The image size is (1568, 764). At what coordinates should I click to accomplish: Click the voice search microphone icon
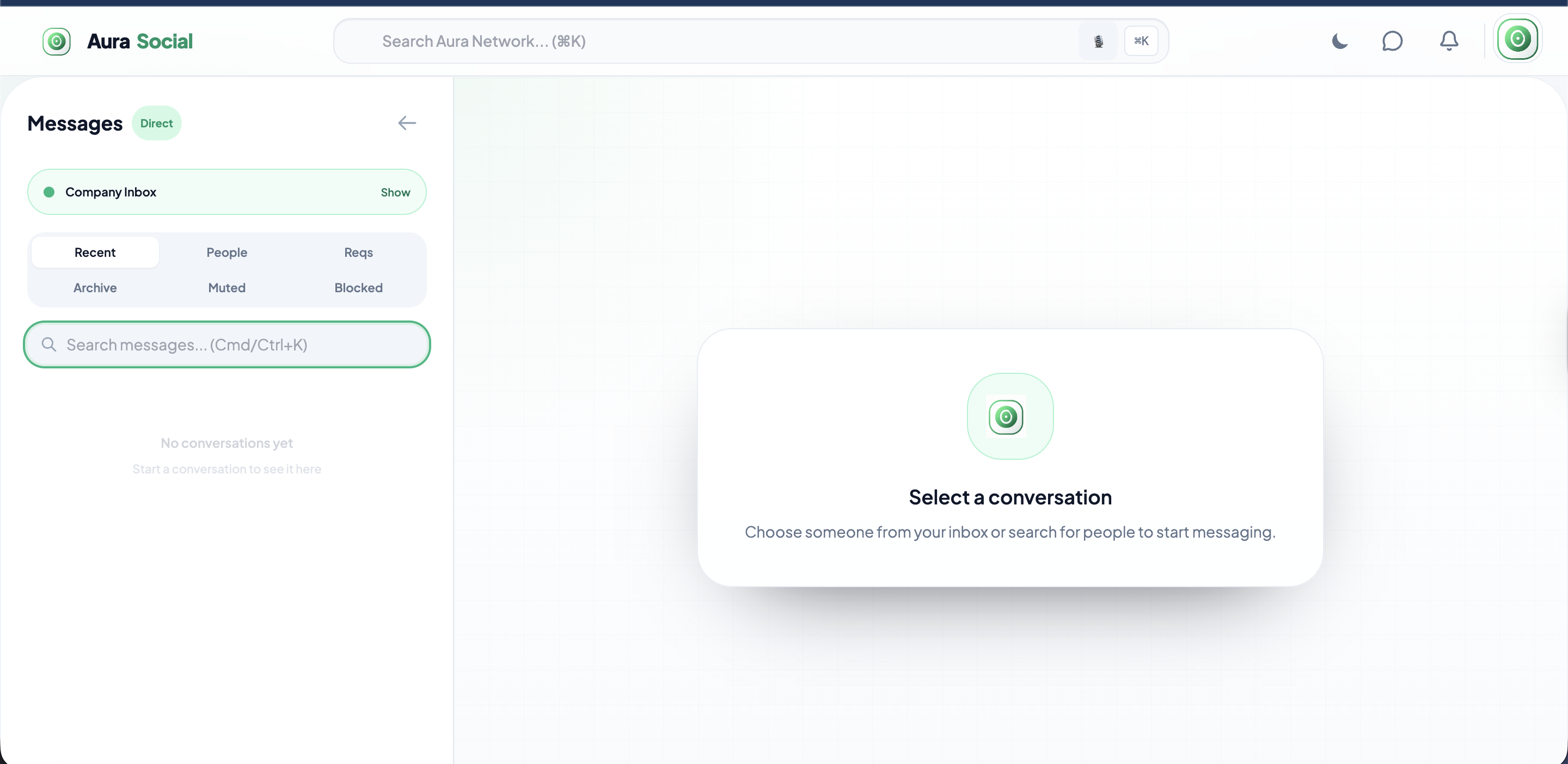(x=1098, y=41)
